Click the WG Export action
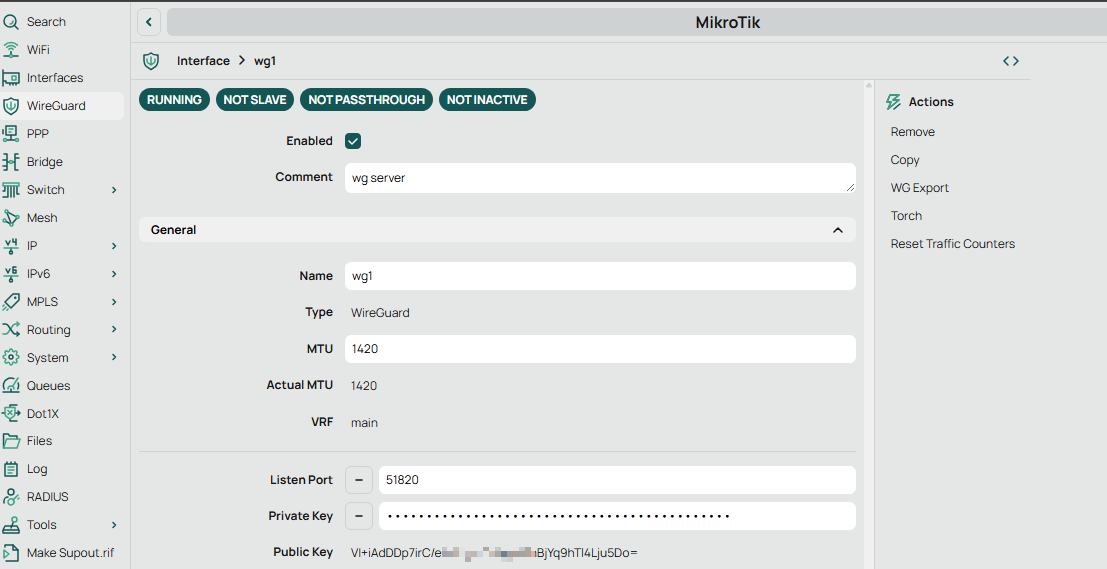Screen dimensions: 1107x569 (919, 188)
